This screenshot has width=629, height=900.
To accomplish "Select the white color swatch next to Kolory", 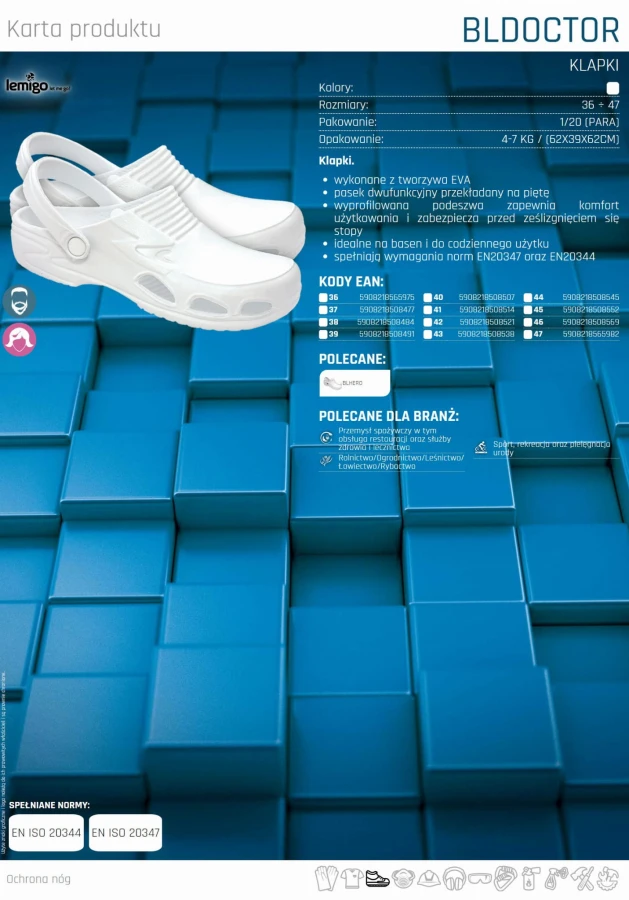I will tap(613, 88).
